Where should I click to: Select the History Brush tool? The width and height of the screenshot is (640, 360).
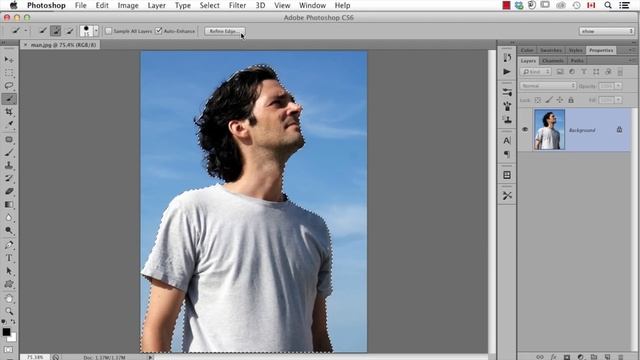click(x=9, y=178)
